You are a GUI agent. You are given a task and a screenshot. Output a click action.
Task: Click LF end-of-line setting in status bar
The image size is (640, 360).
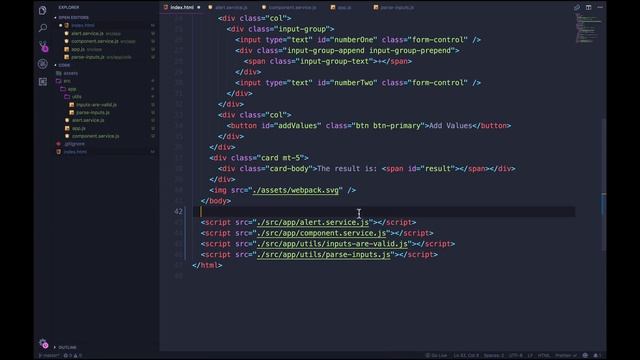pos(530,356)
